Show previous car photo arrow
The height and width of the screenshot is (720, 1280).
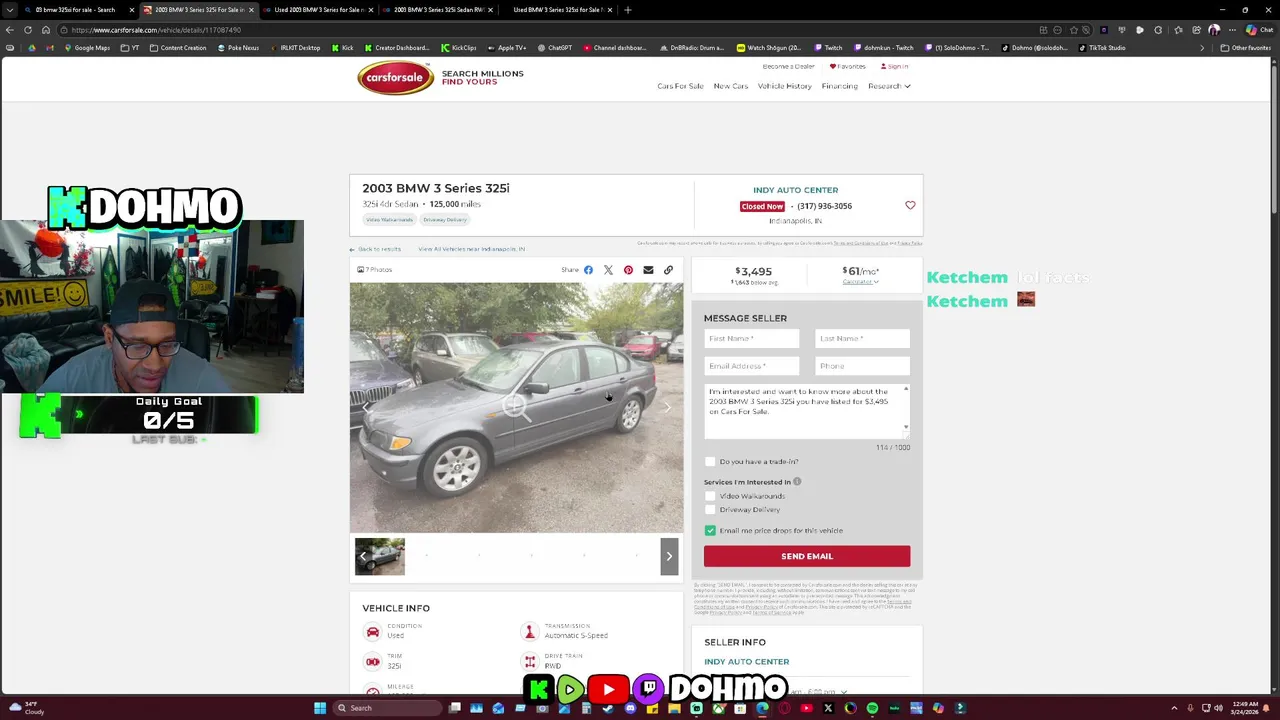[x=366, y=407]
